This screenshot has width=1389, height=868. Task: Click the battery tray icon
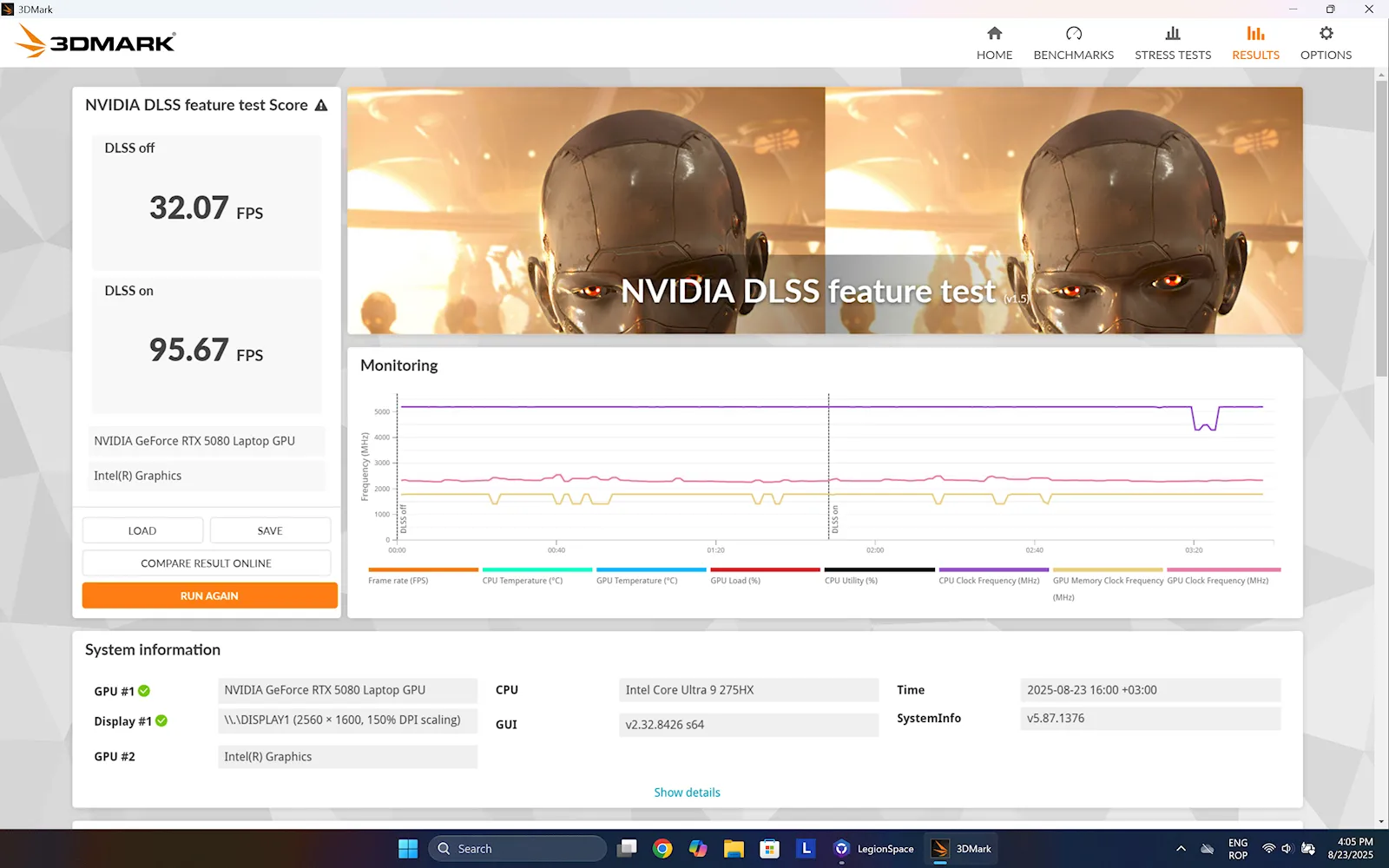click(x=1308, y=849)
